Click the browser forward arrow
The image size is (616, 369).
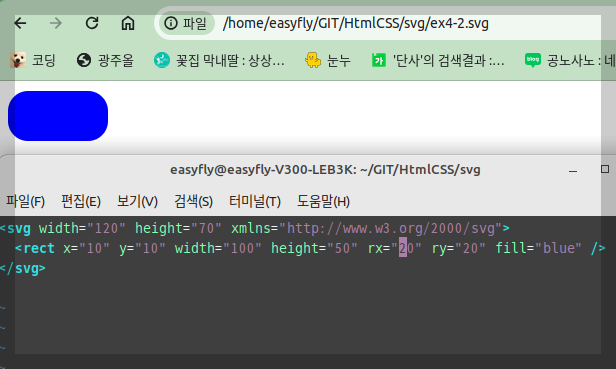56,23
